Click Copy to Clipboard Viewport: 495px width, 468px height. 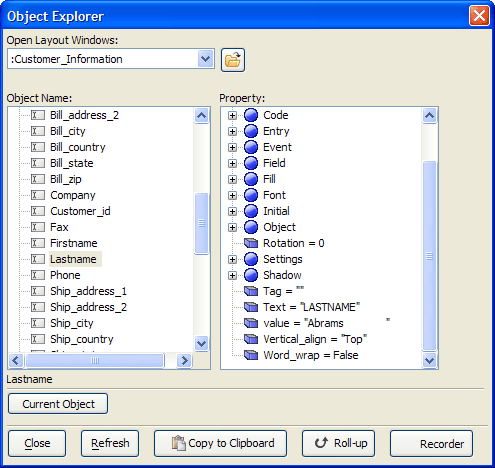(x=220, y=443)
